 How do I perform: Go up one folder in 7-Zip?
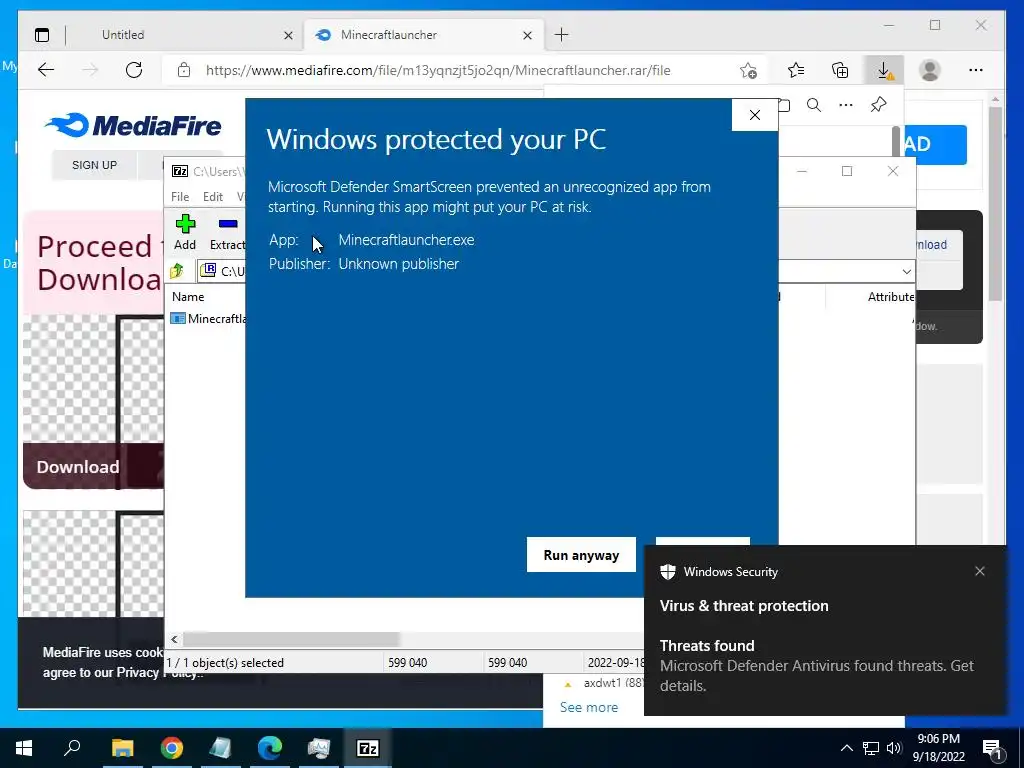pos(177,271)
